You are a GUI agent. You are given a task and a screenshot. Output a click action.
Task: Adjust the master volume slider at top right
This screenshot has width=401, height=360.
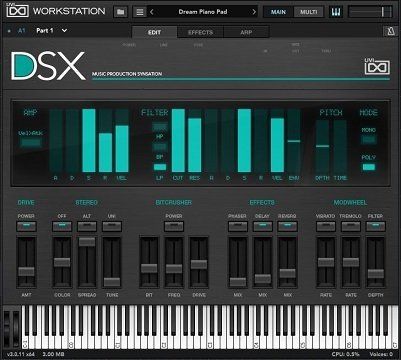pyautogui.click(x=371, y=12)
